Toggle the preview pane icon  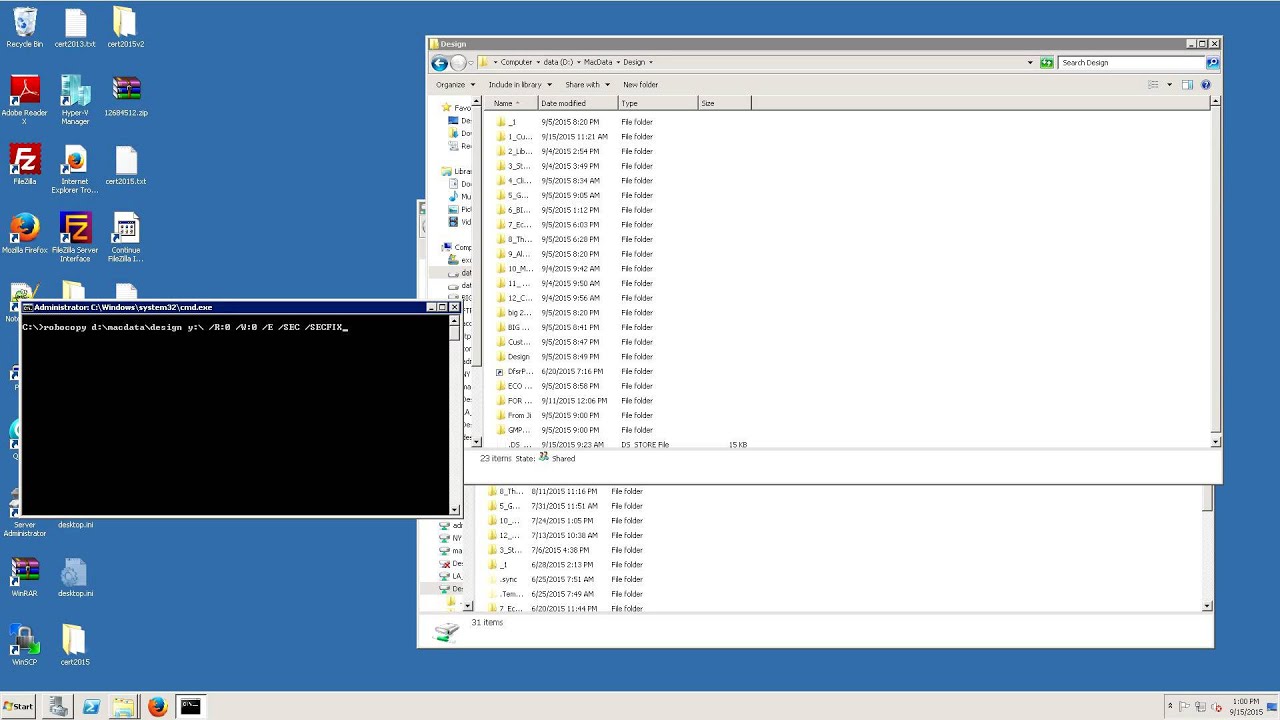tap(1188, 85)
